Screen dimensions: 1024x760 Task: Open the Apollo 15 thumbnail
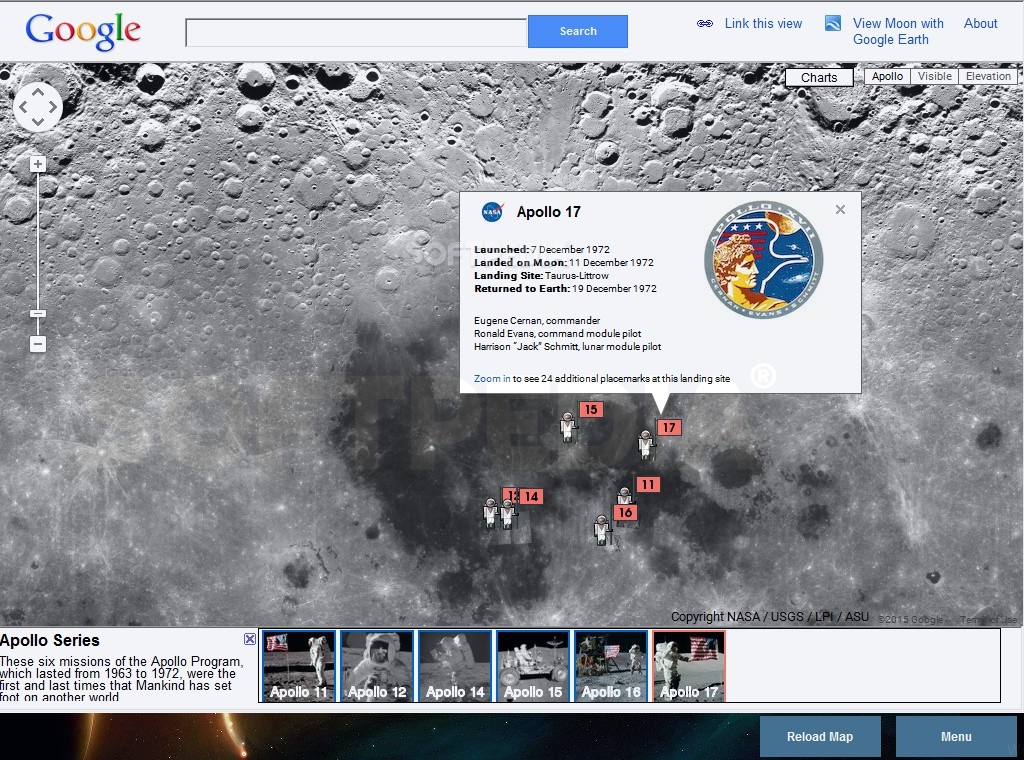(x=533, y=666)
